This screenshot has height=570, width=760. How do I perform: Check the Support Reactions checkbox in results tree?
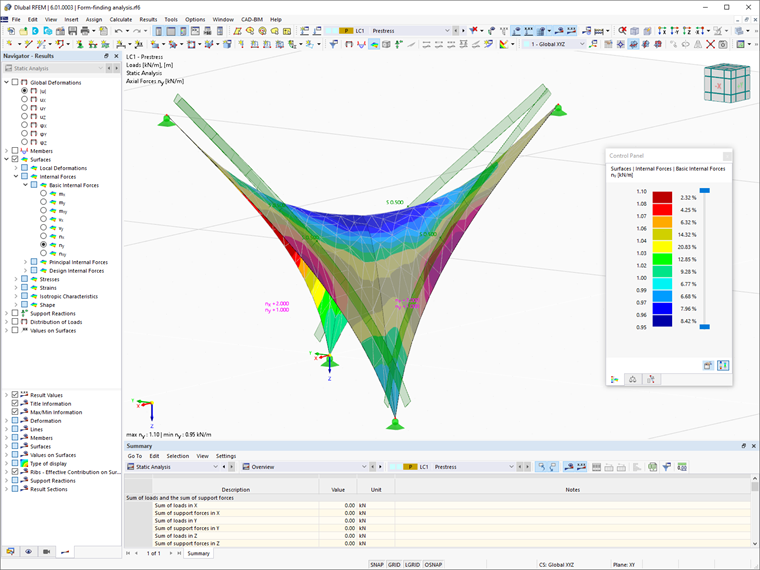click(x=15, y=313)
